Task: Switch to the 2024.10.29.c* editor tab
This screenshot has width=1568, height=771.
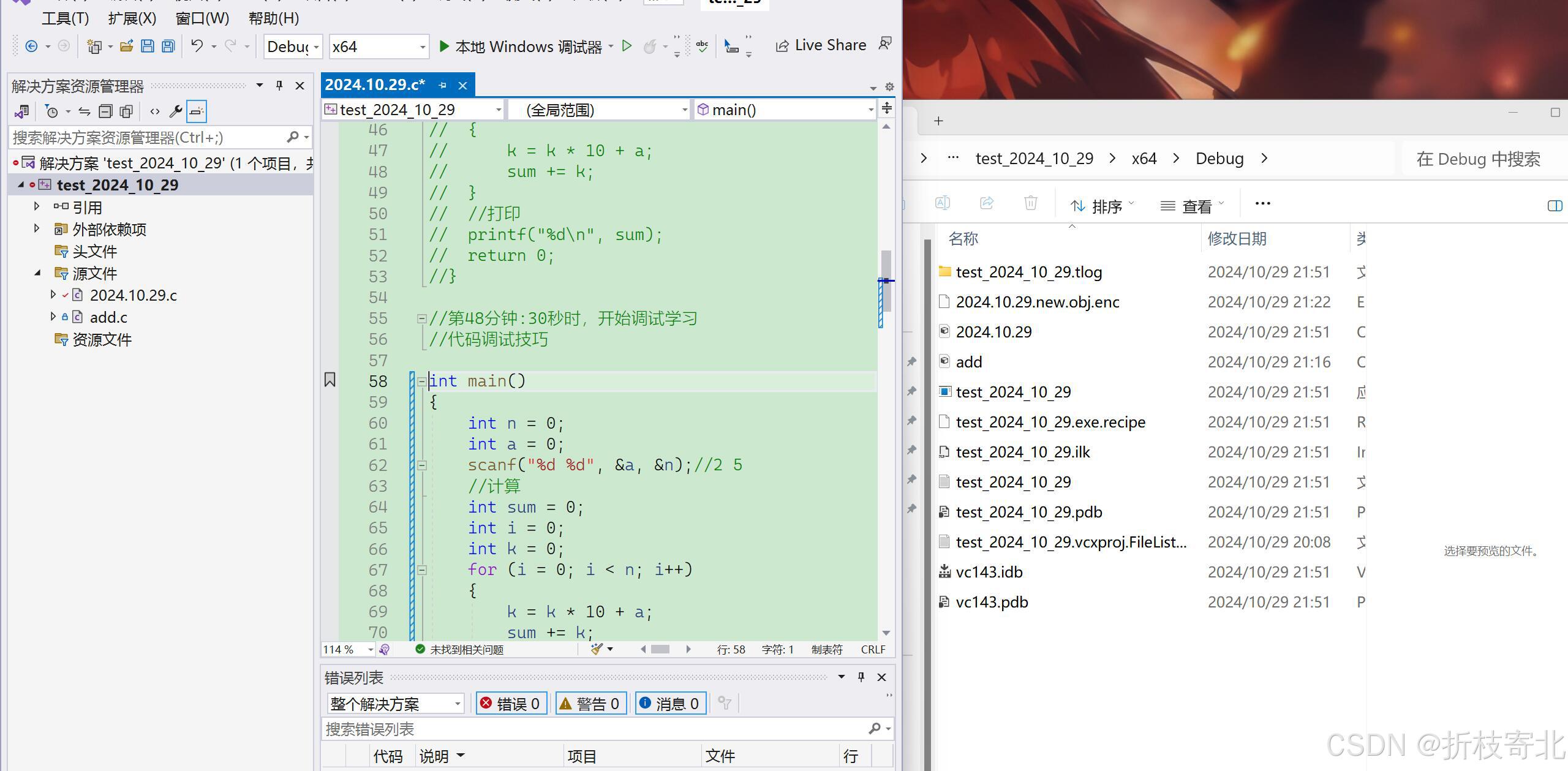Action: click(x=375, y=85)
